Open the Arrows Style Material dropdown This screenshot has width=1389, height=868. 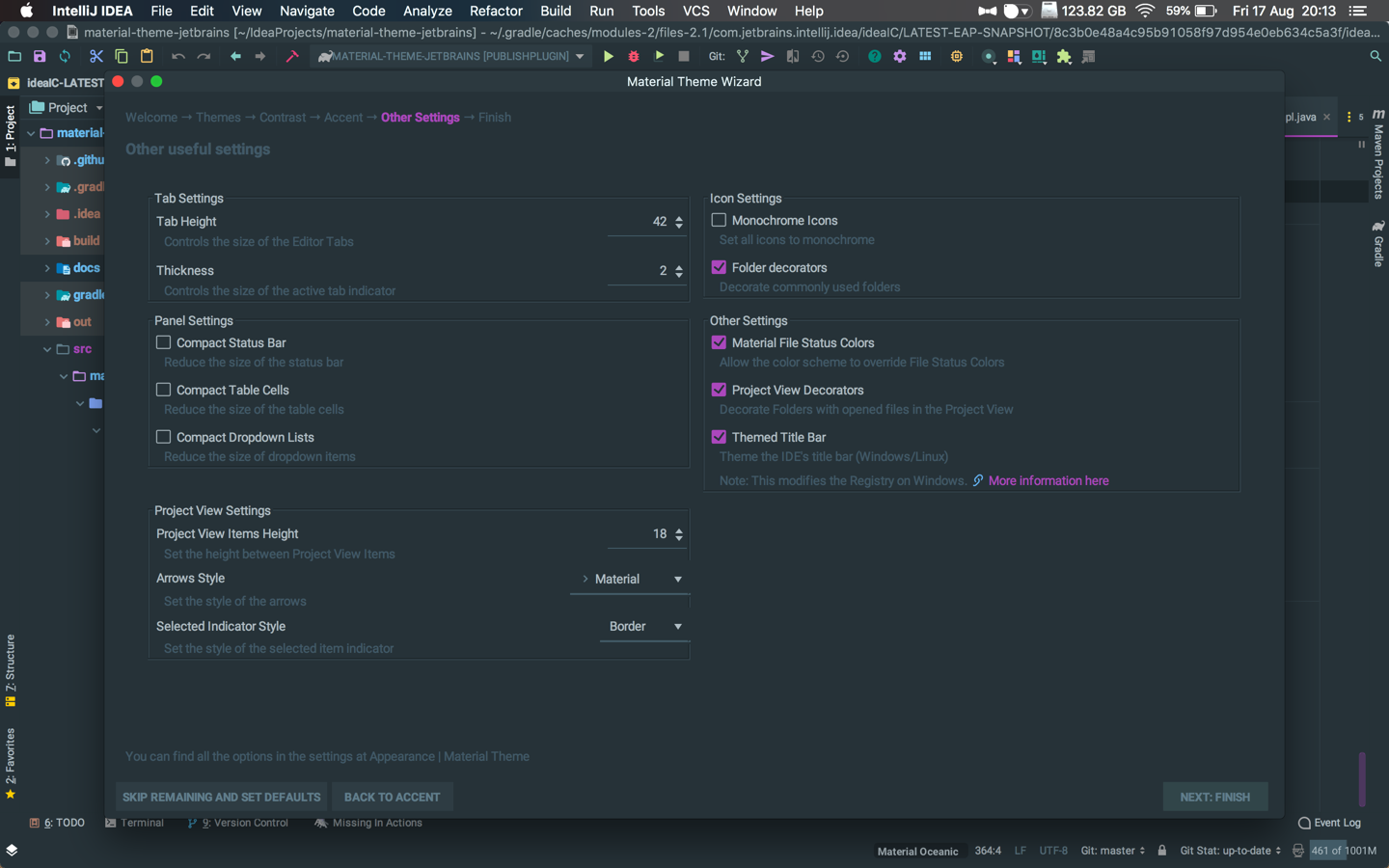pos(630,580)
